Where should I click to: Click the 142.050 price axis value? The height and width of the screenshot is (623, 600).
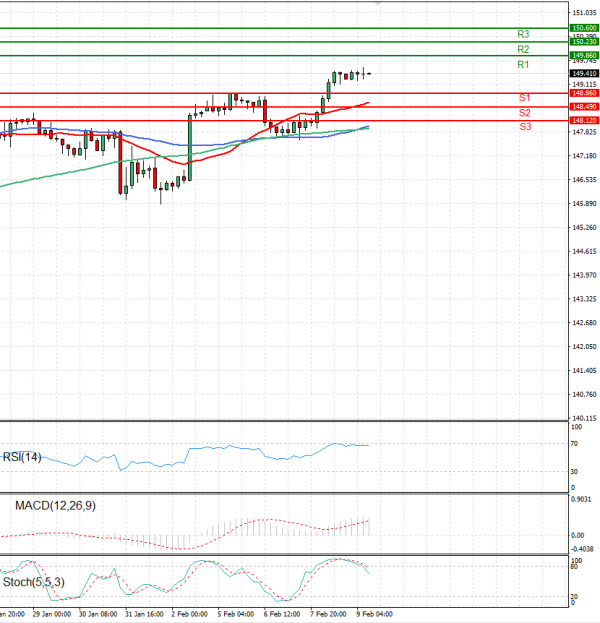[x=584, y=346]
